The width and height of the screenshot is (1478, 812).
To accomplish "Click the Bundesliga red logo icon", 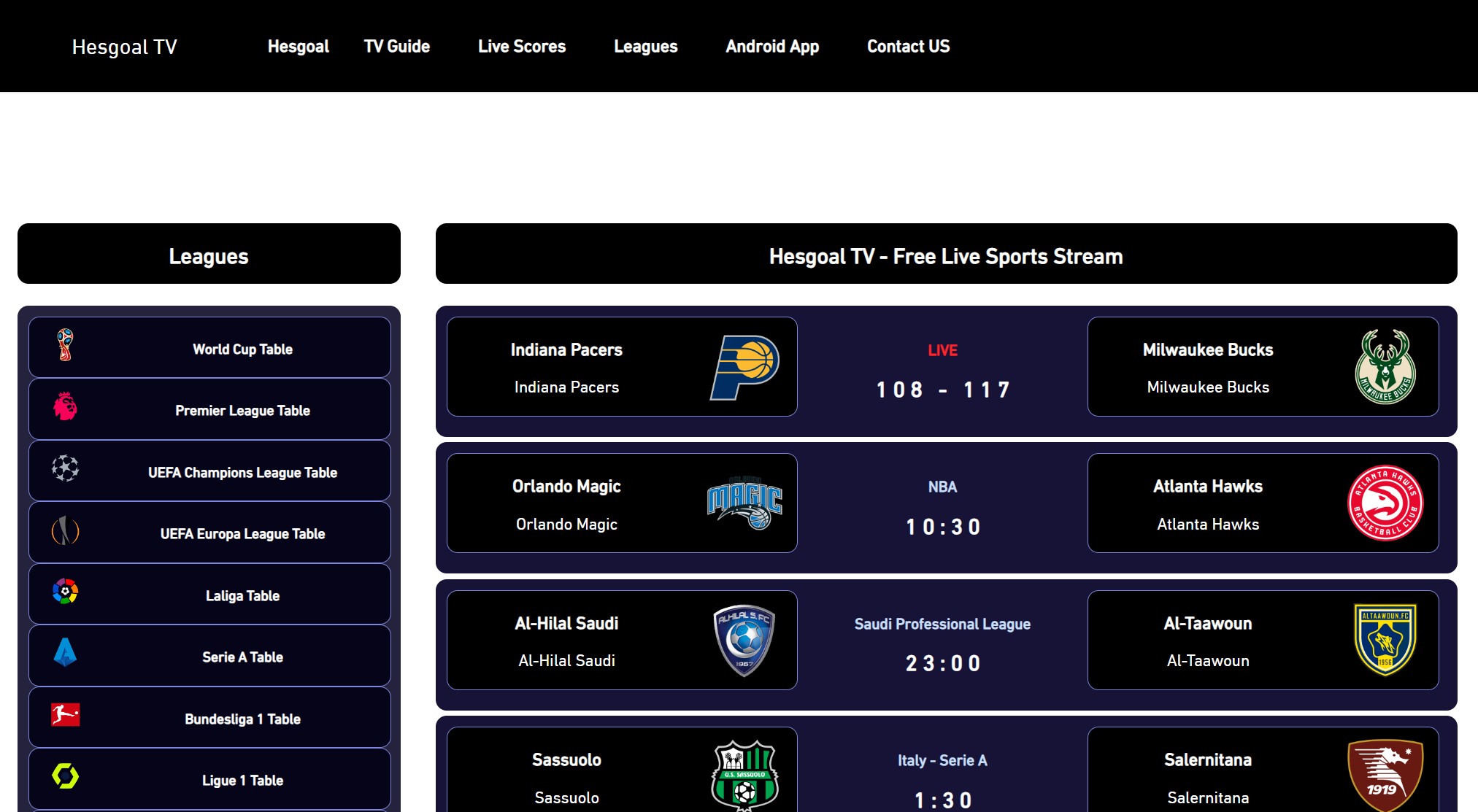I will [65, 714].
